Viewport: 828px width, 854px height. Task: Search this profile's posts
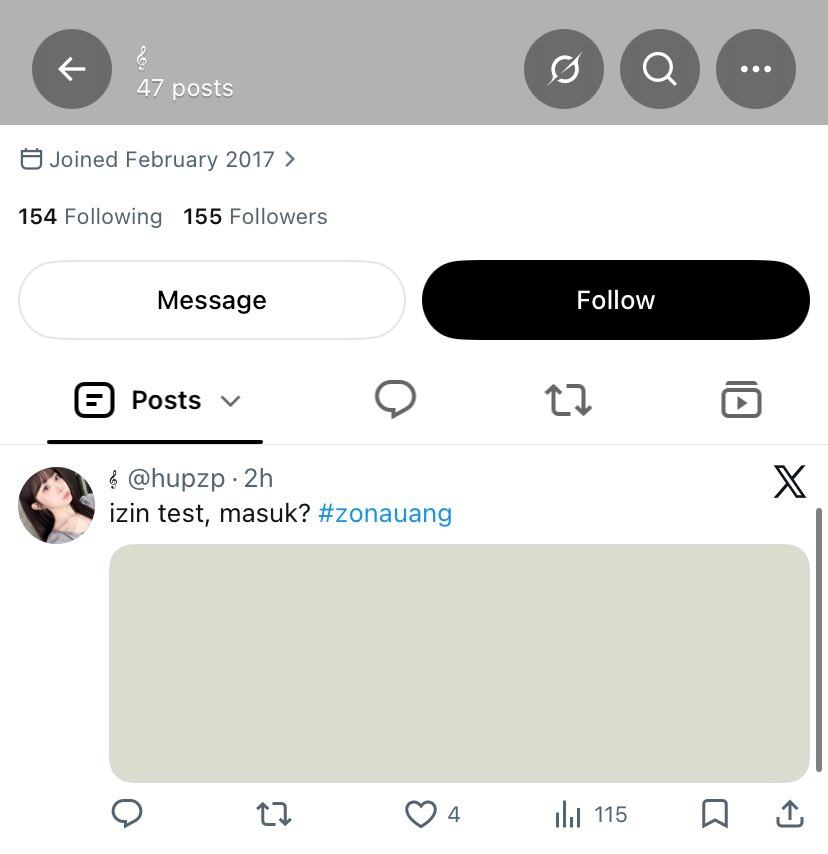pyautogui.click(x=660, y=69)
